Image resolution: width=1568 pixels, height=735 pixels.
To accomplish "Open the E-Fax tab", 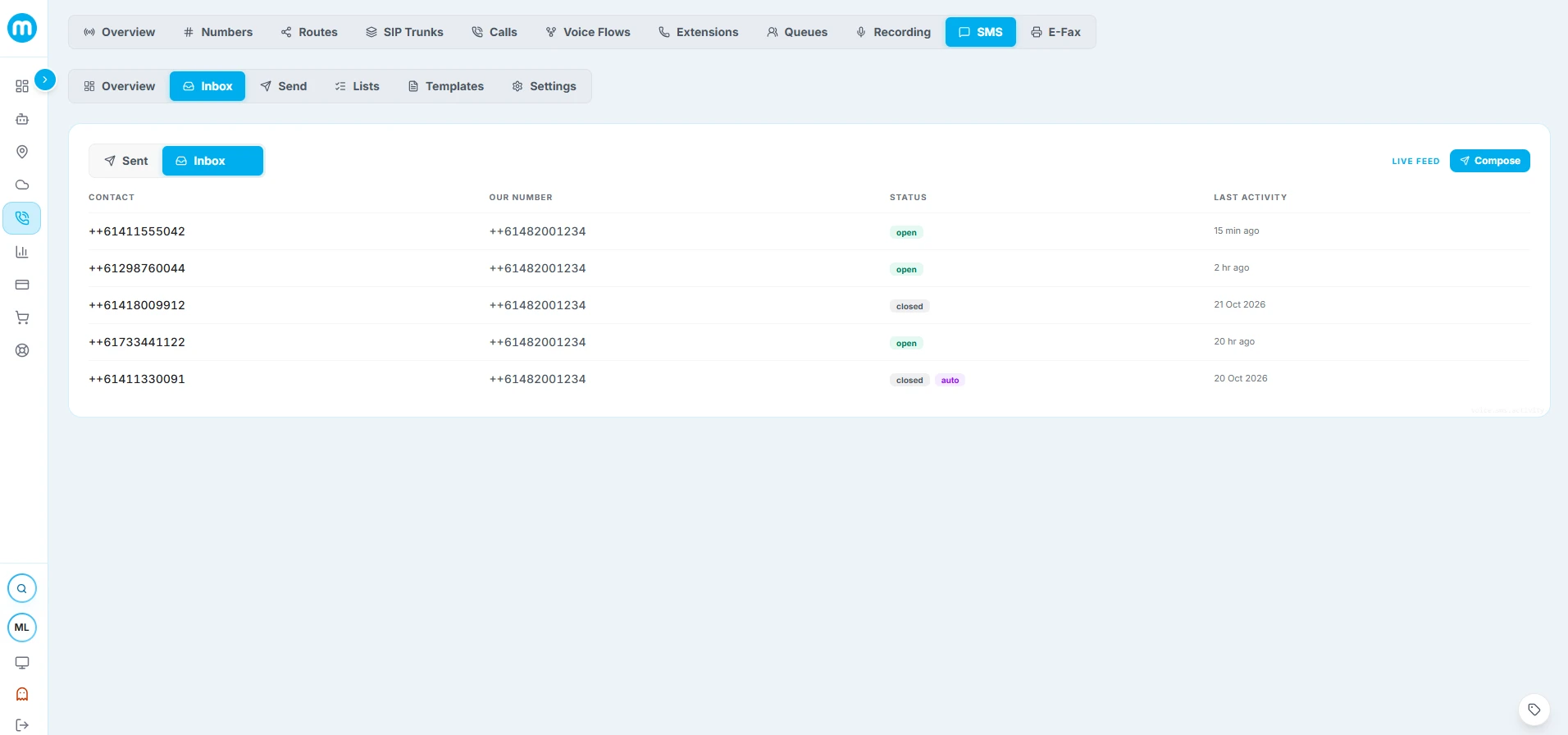I will 1056,32.
